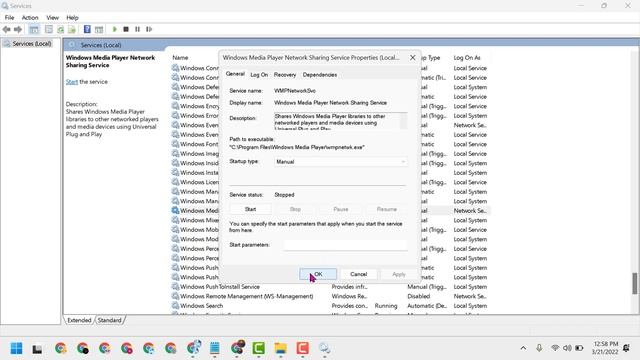Click the gear icon of the Windows Search row

pos(175,306)
